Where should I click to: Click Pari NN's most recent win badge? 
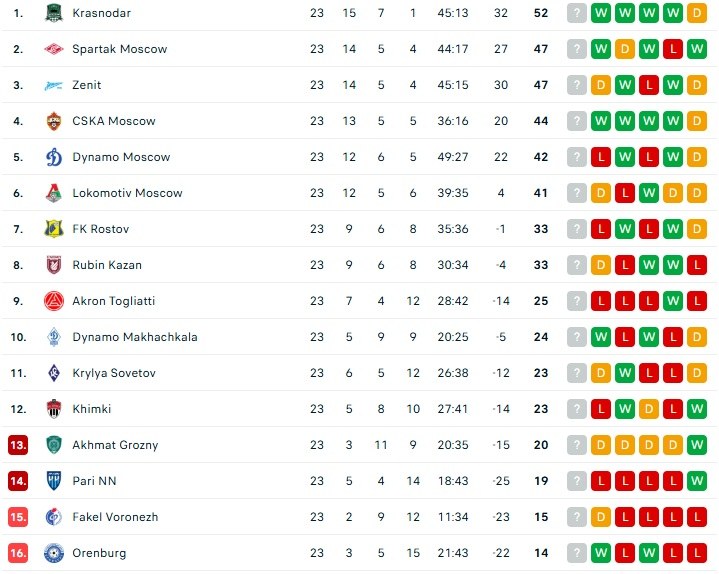coord(697,481)
